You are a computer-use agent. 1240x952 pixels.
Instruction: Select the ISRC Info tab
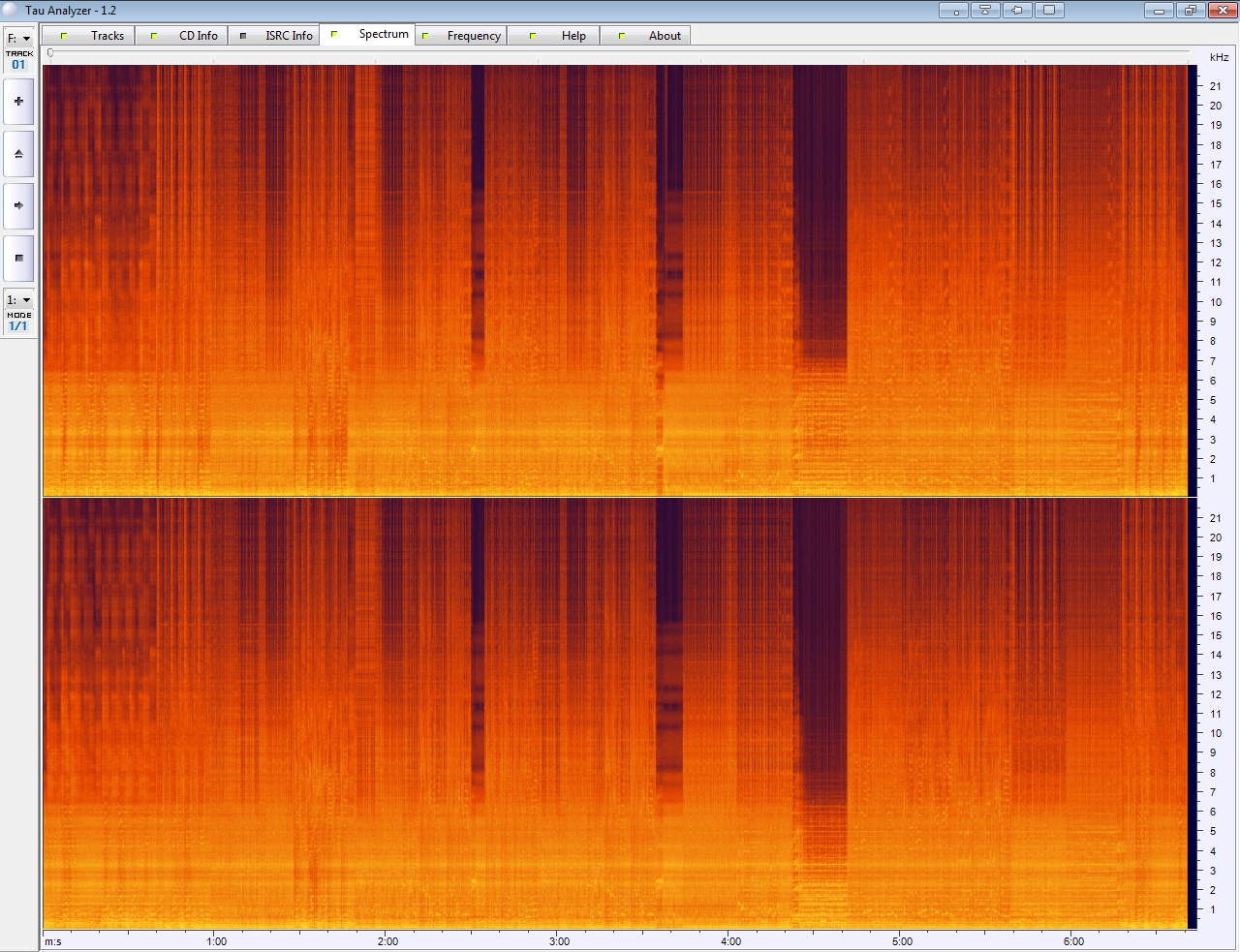click(275, 36)
